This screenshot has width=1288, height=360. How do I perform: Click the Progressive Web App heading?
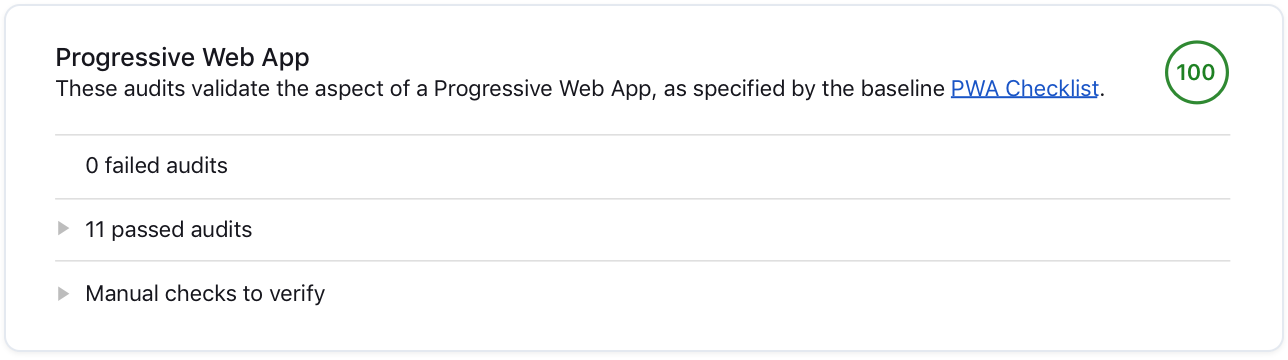pyautogui.click(x=183, y=56)
